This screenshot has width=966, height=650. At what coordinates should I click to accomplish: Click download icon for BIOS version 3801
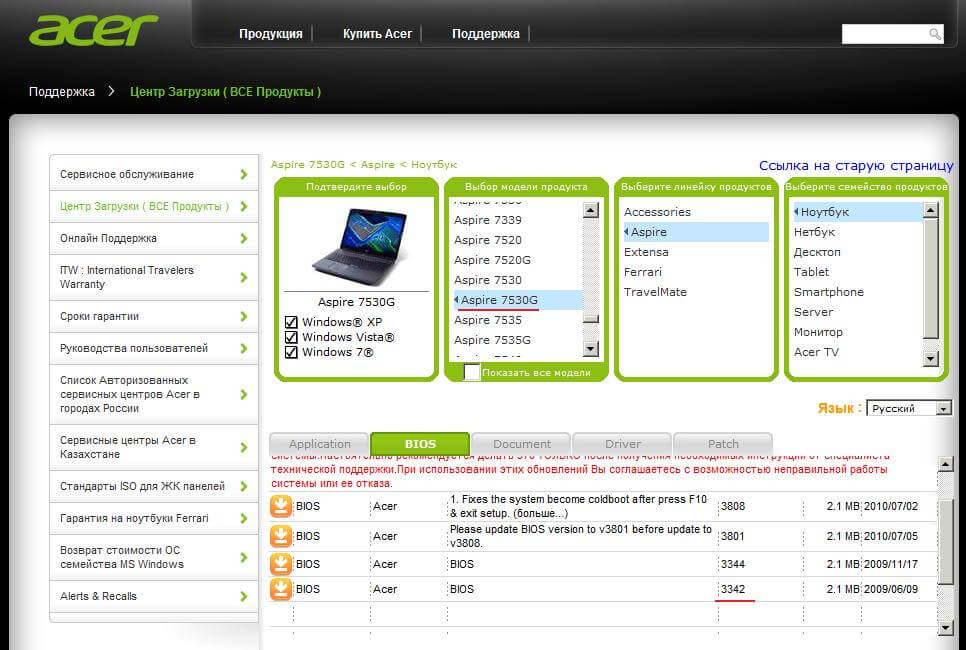coord(281,536)
